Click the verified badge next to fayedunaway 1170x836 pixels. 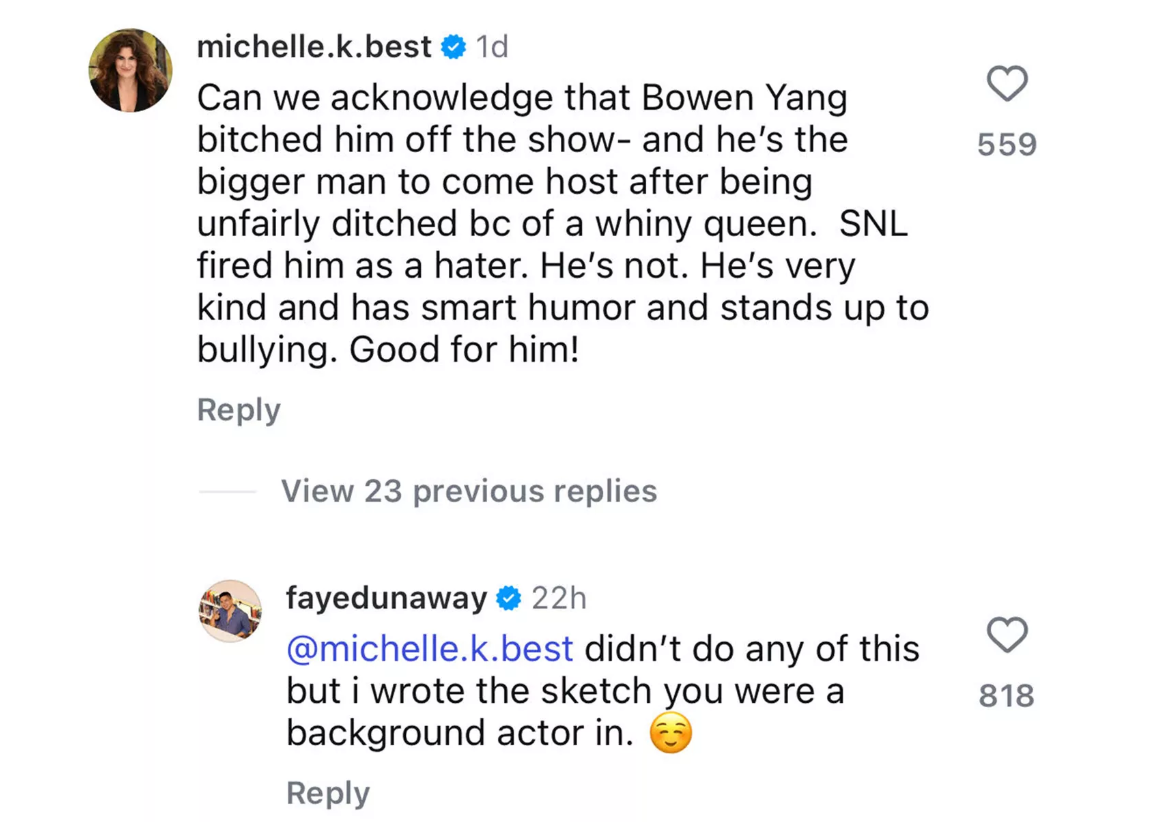click(509, 598)
